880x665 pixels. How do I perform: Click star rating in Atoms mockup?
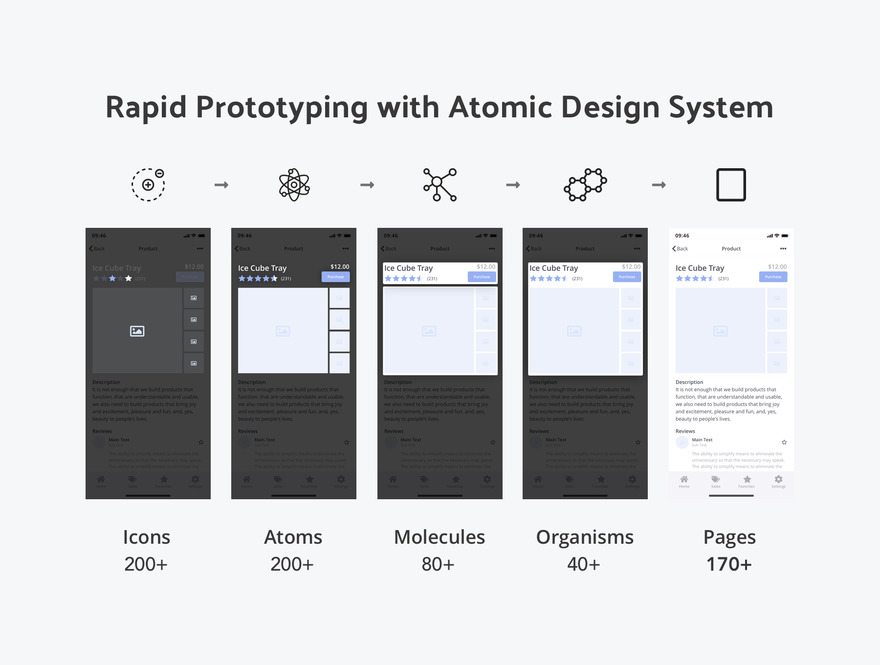click(258, 278)
